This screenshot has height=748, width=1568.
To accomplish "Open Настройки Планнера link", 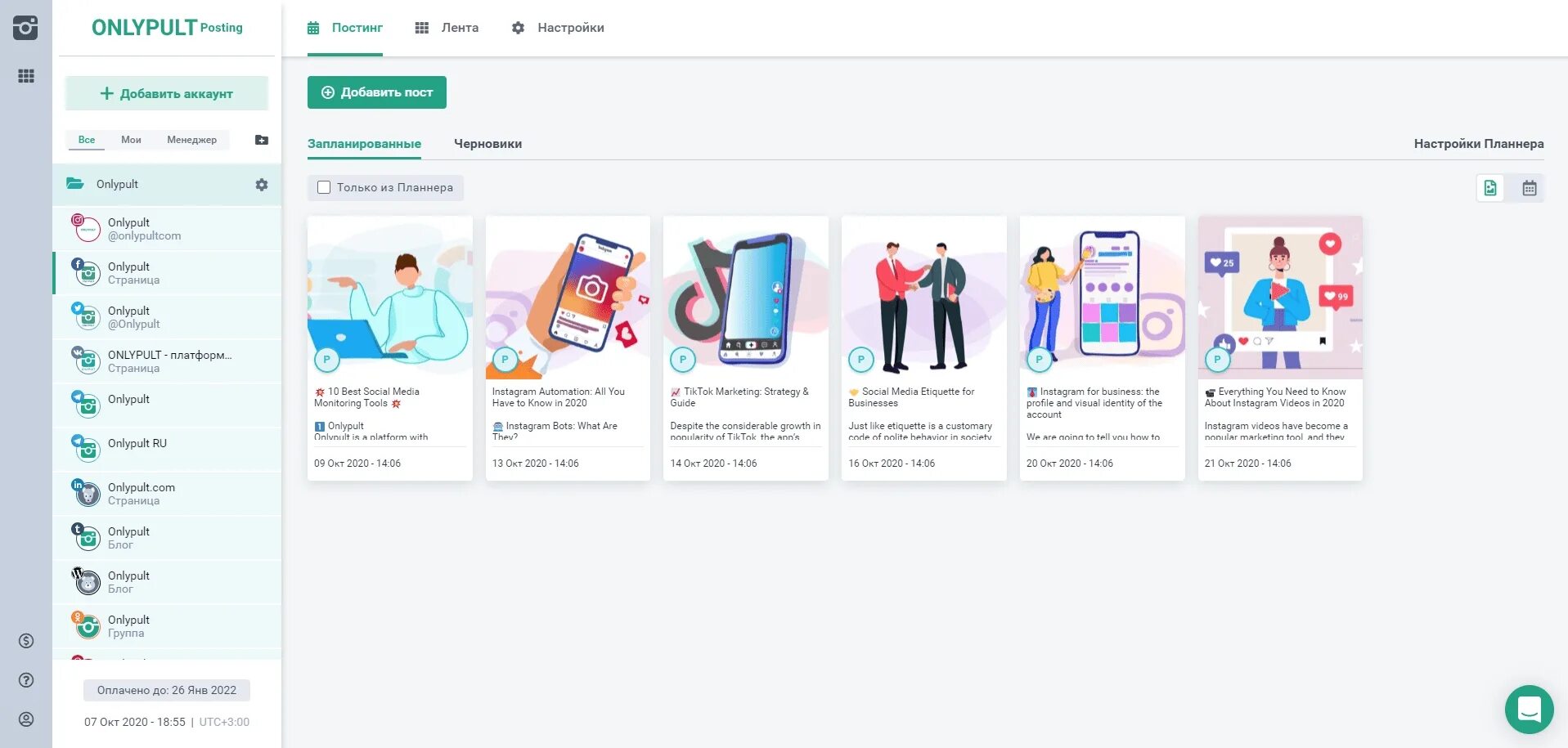I will (x=1479, y=144).
